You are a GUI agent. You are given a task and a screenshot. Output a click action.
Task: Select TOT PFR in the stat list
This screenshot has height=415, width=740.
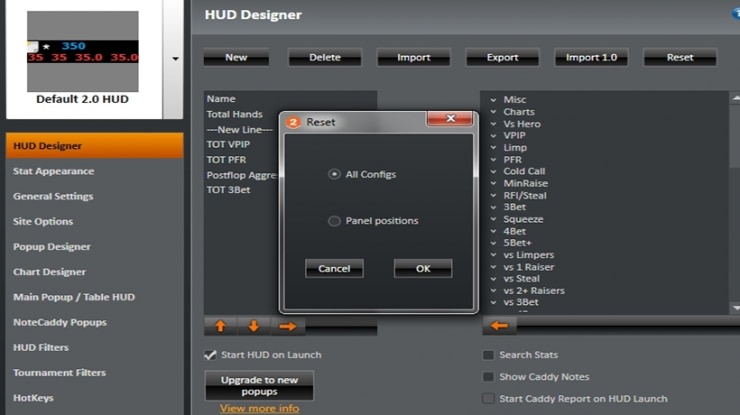coord(226,160)
